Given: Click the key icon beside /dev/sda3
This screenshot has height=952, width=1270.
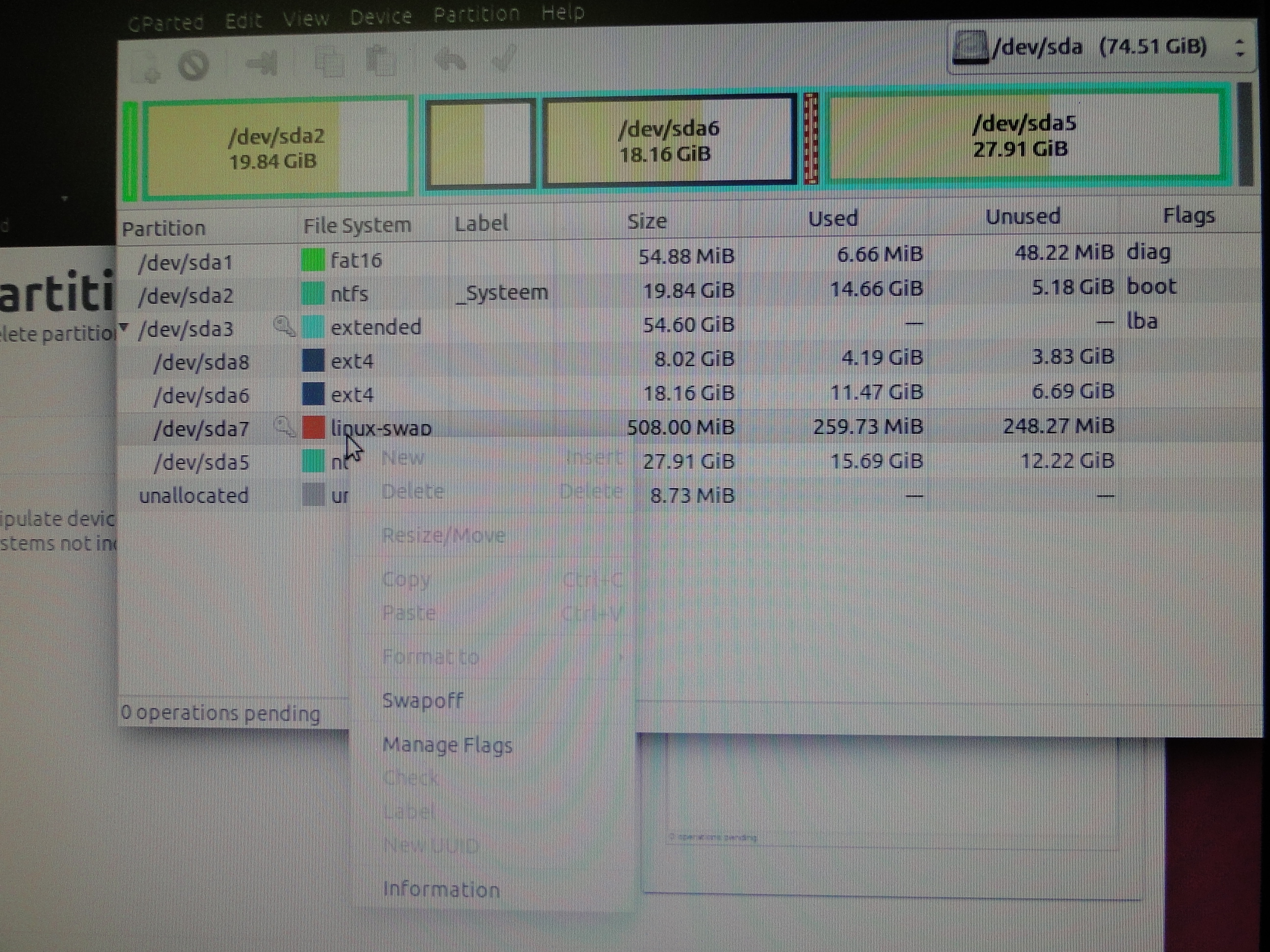Looking at the screenshot, I should click(x=284, y=327).
